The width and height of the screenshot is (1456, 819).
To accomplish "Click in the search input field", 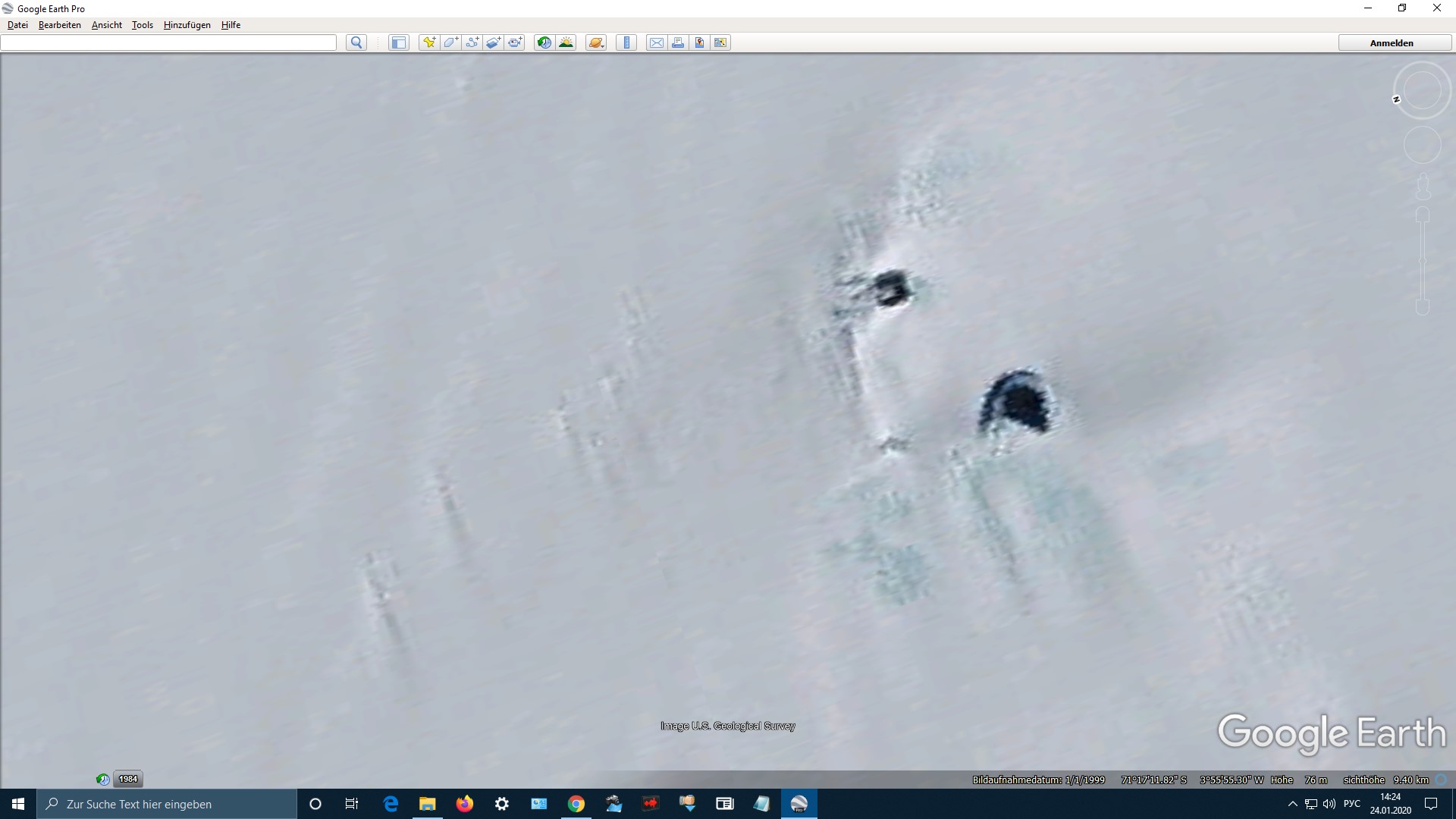I will [168, 42].
